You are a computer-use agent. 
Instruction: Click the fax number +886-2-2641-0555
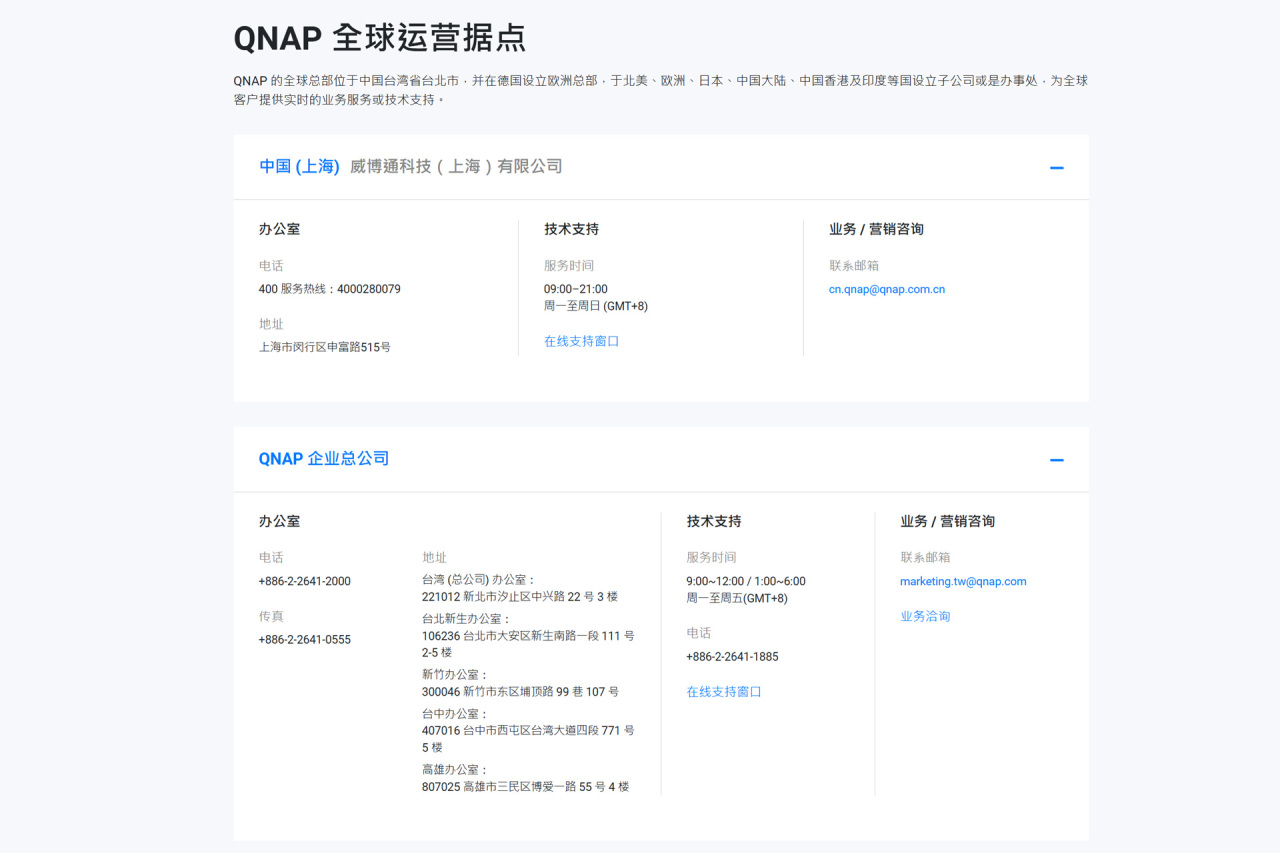(305, 639)
